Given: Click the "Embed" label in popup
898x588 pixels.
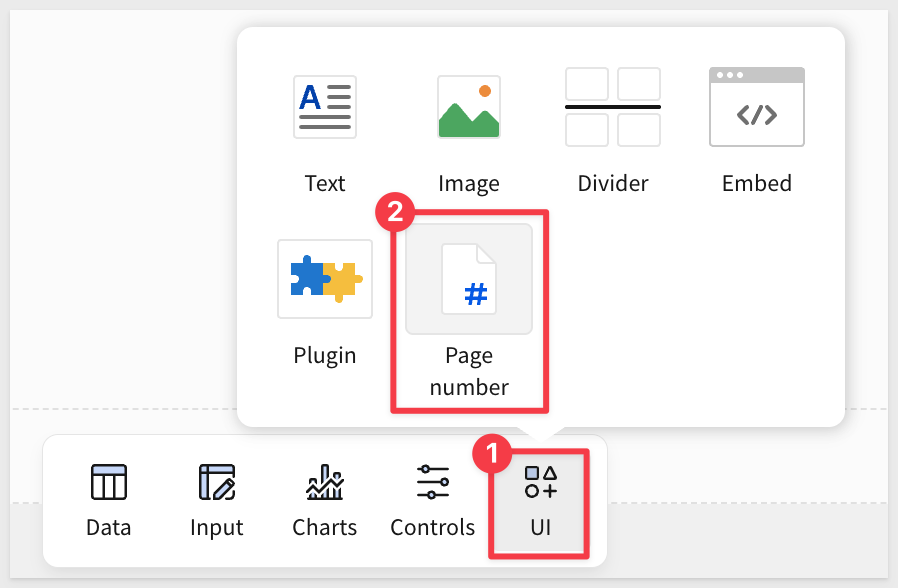Looking at the screenshot, I should (x=756, y=184).
